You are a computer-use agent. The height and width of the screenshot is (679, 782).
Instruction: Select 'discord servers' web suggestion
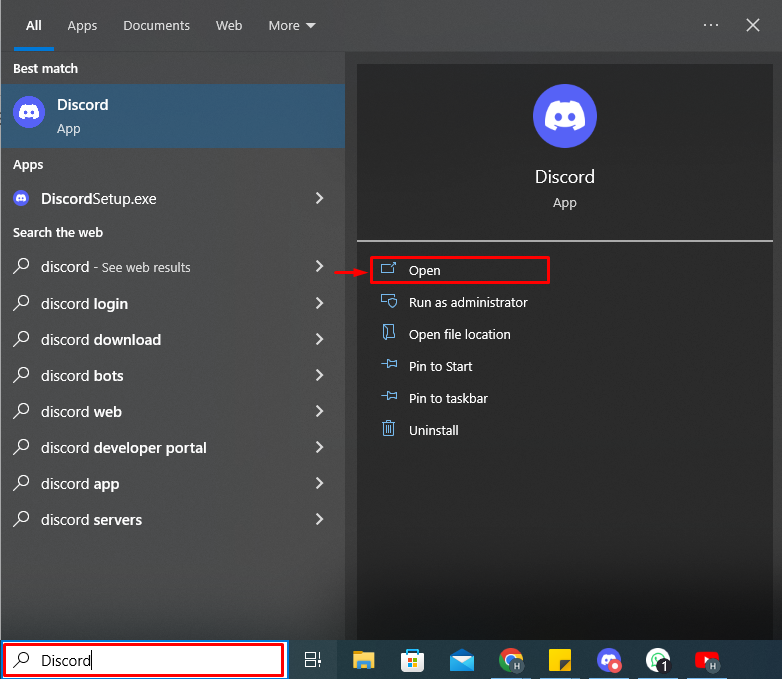point(91,520)
